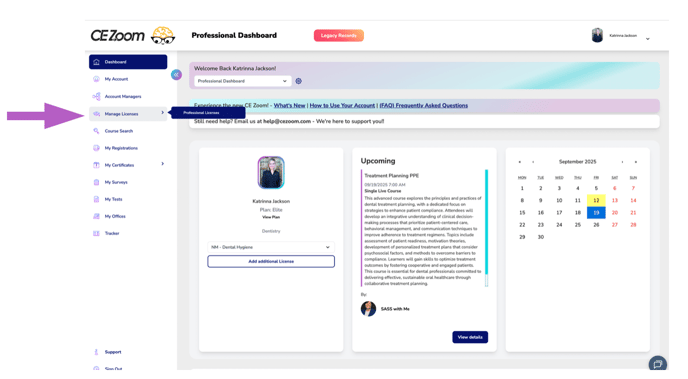Open dashboard settings gear icon
Viewport: 688px width, 379px height.
tap(298, 81)
